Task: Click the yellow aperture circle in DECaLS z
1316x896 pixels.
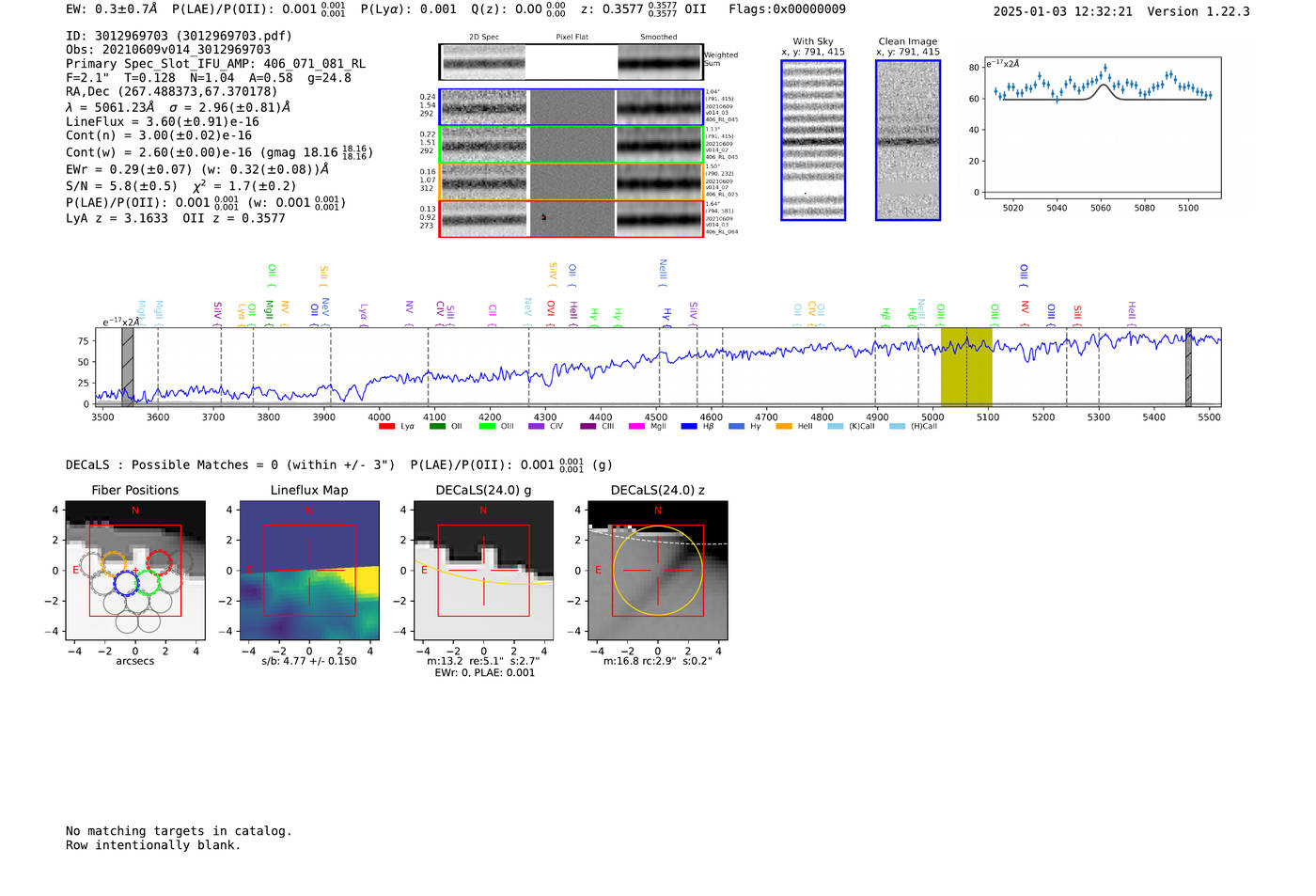Action: (x=658, y=571)
